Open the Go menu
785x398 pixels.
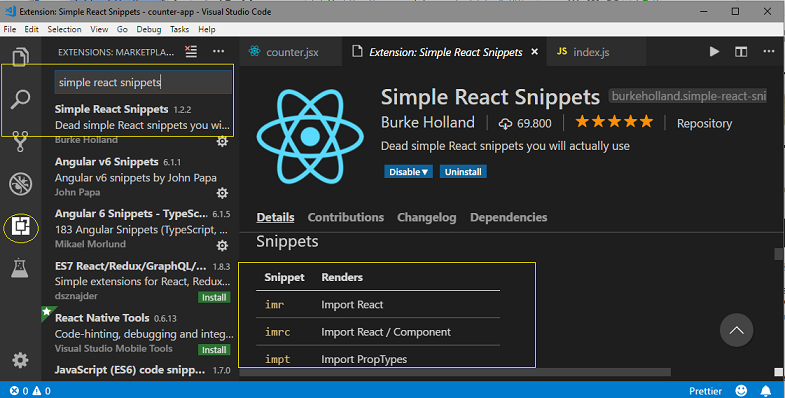(122, 30)
